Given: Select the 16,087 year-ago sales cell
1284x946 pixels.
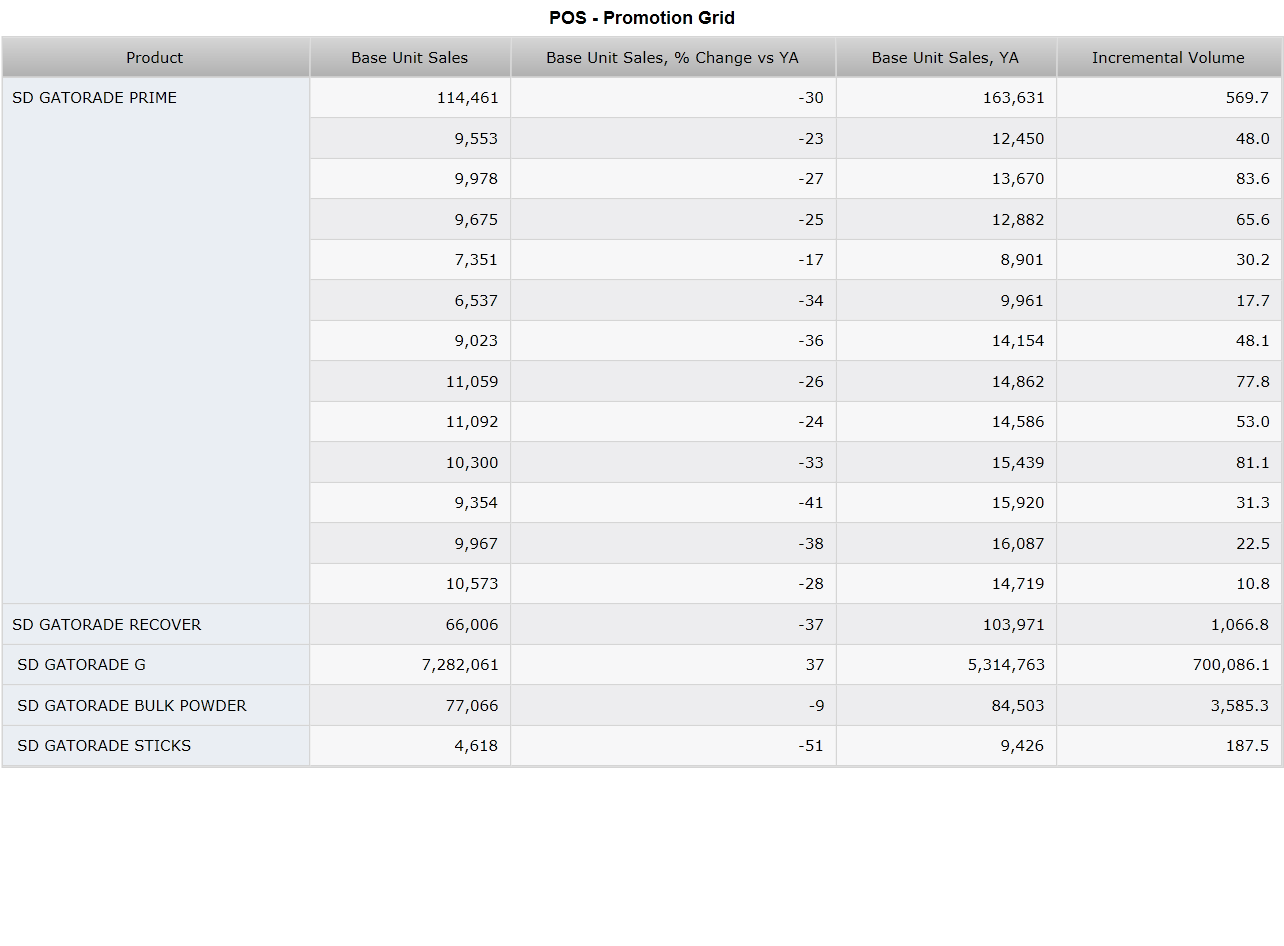Looking at the screenshot, I should 946,543.
